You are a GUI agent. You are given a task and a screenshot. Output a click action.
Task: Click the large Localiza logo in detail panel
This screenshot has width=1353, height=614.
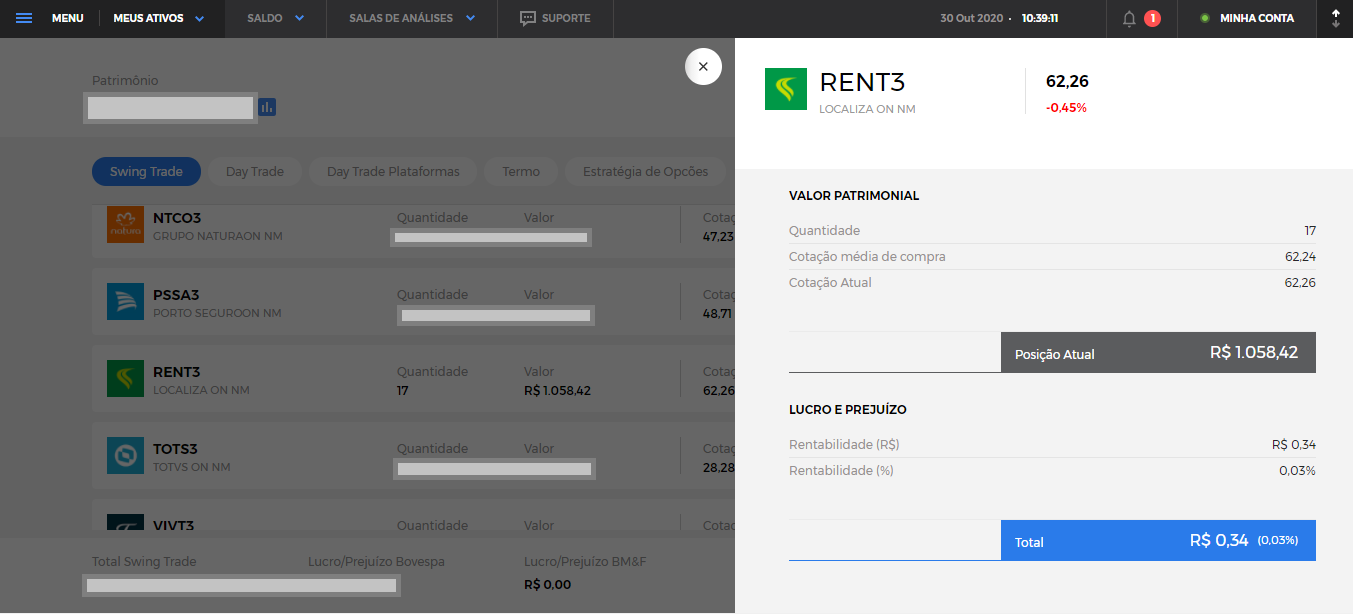click(786, 89)
